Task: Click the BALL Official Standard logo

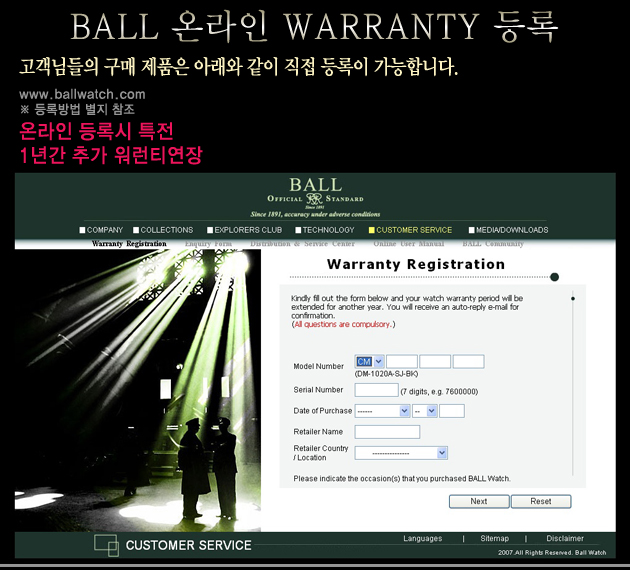Action: click(315, 193)
